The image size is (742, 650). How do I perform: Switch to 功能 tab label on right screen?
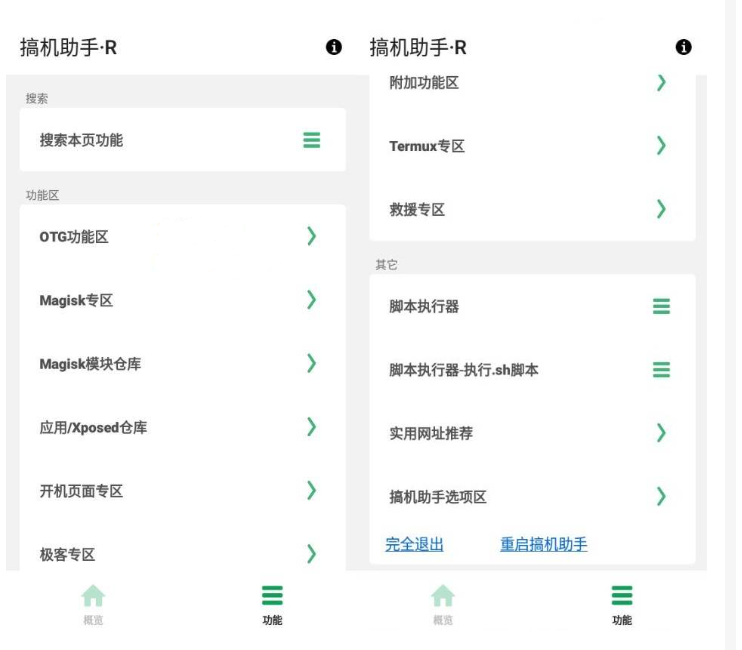click(x=622, y=620)
